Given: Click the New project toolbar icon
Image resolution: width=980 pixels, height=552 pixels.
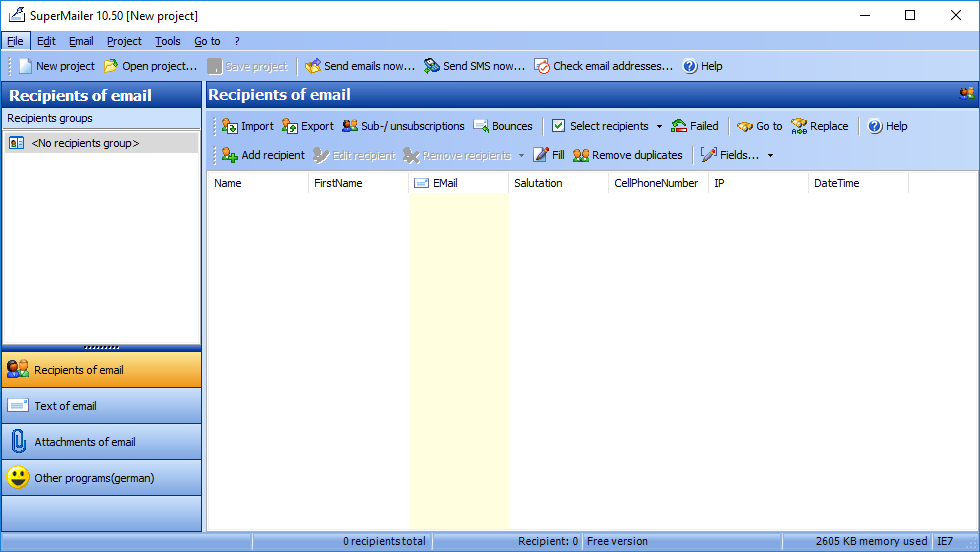Looking at the screenshot, I should pyautogui.click(x=25, y=66).
